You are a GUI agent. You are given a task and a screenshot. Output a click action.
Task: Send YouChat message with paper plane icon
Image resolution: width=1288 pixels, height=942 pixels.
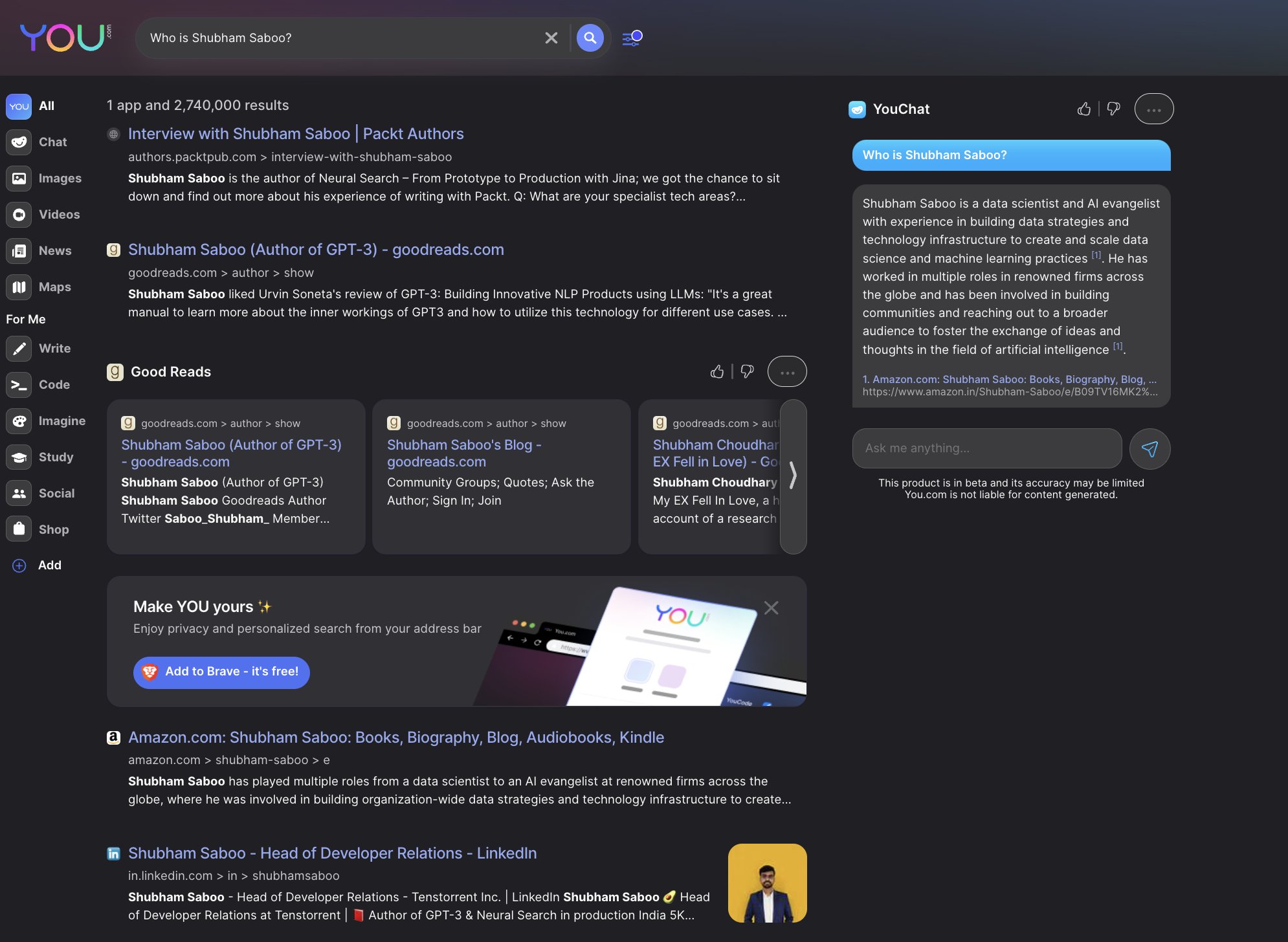coord(1150,449)
